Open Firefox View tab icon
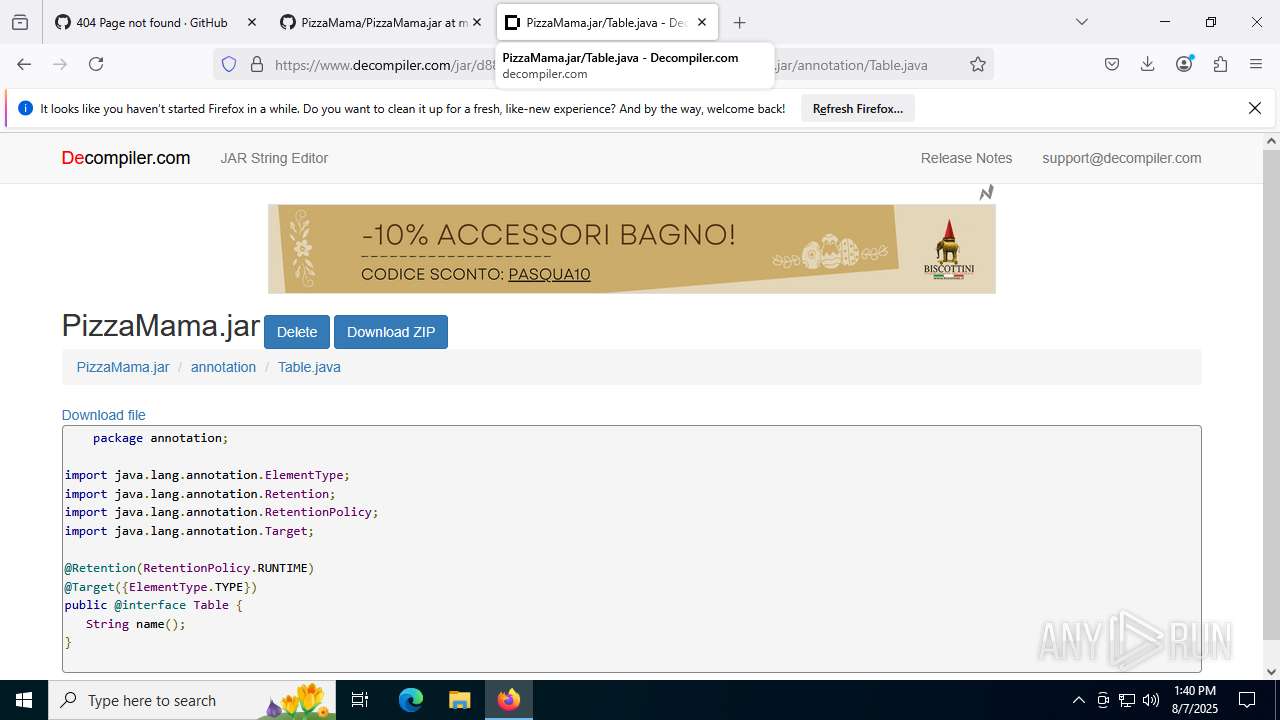Screen dimensions: 1280x720 point(20,22)
